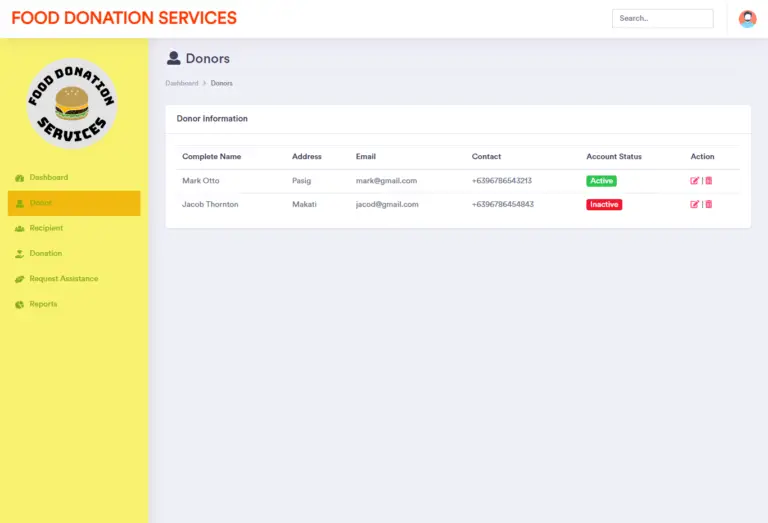Click the burger logo image in sidebar

pyautogui.click(x=72, y=104)
